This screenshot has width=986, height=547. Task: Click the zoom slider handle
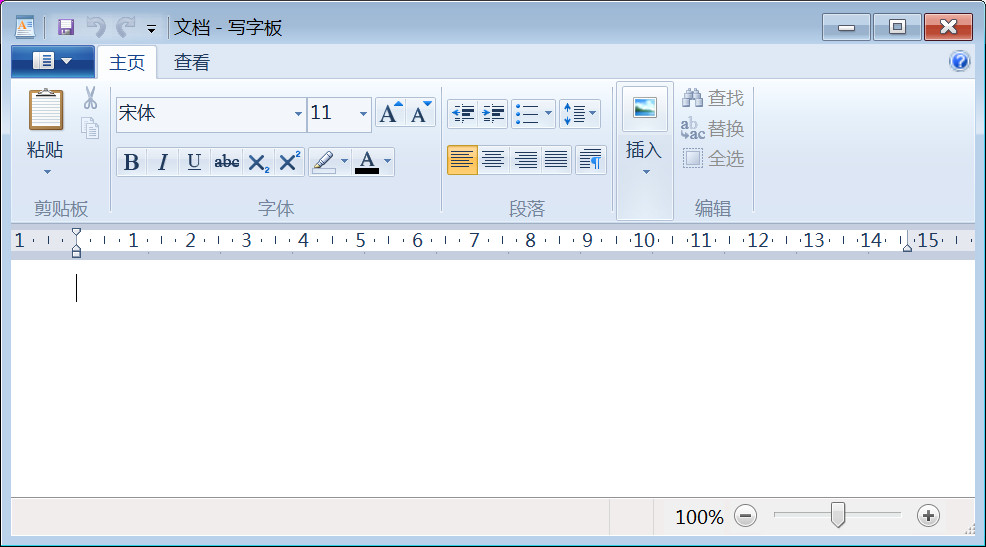point(838,514)
